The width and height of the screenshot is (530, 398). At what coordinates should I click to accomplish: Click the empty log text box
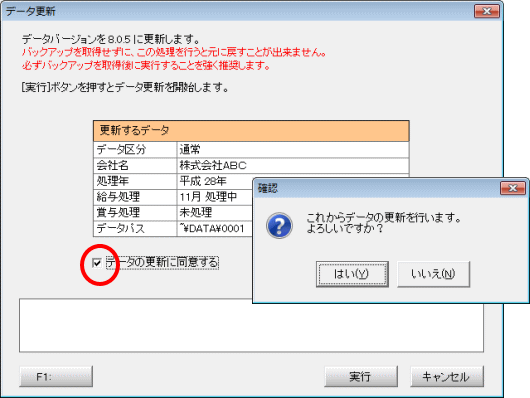pos(251,325)
